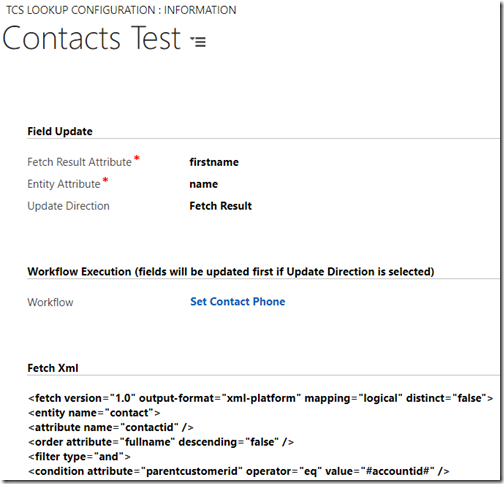
Task: Collapse the Field Update section header
Action: [x=60, y=131]
